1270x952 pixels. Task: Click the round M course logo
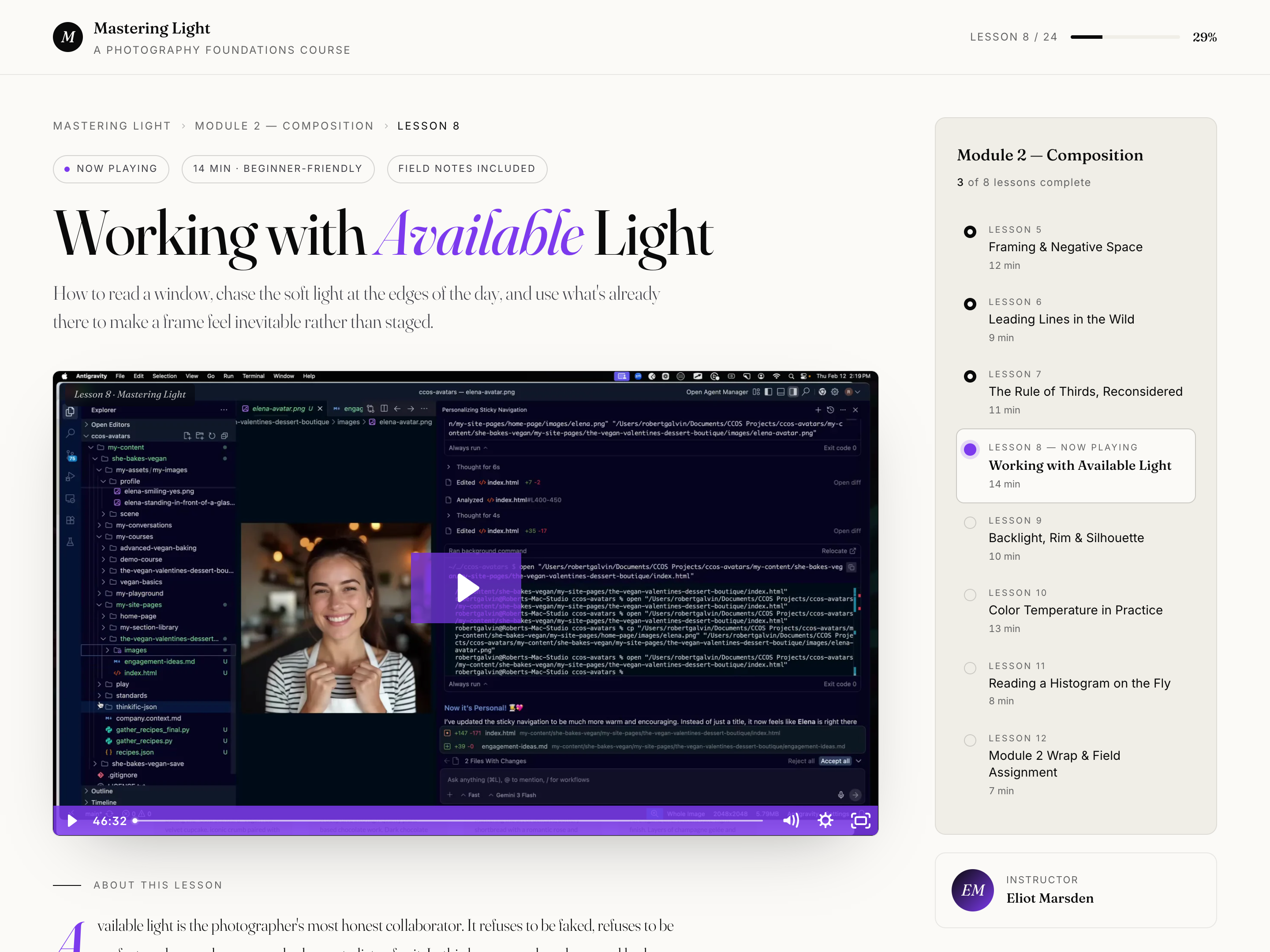(68, 37)
